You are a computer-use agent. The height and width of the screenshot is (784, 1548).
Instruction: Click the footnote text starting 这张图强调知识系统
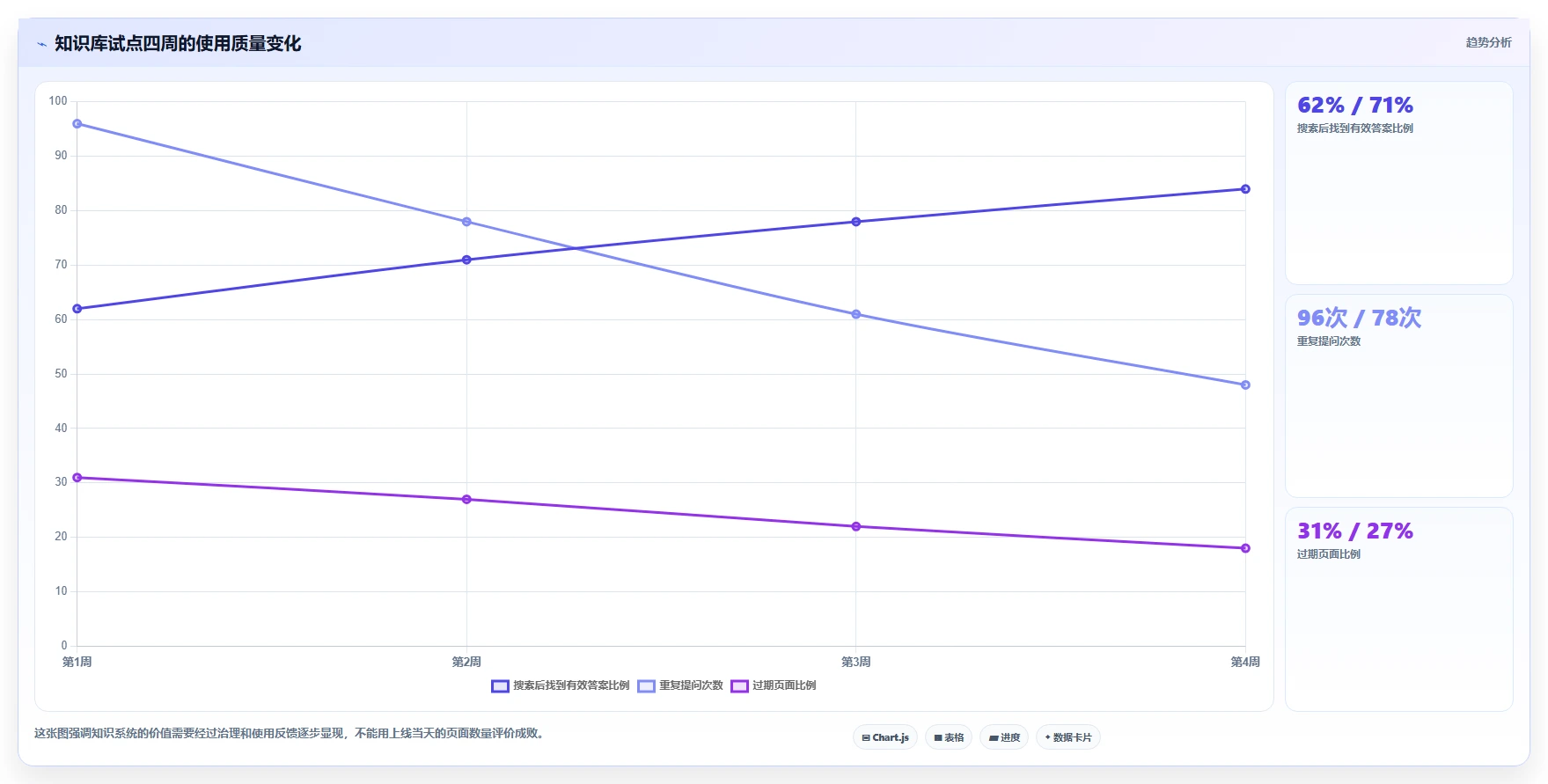click(x=290, y=733)
